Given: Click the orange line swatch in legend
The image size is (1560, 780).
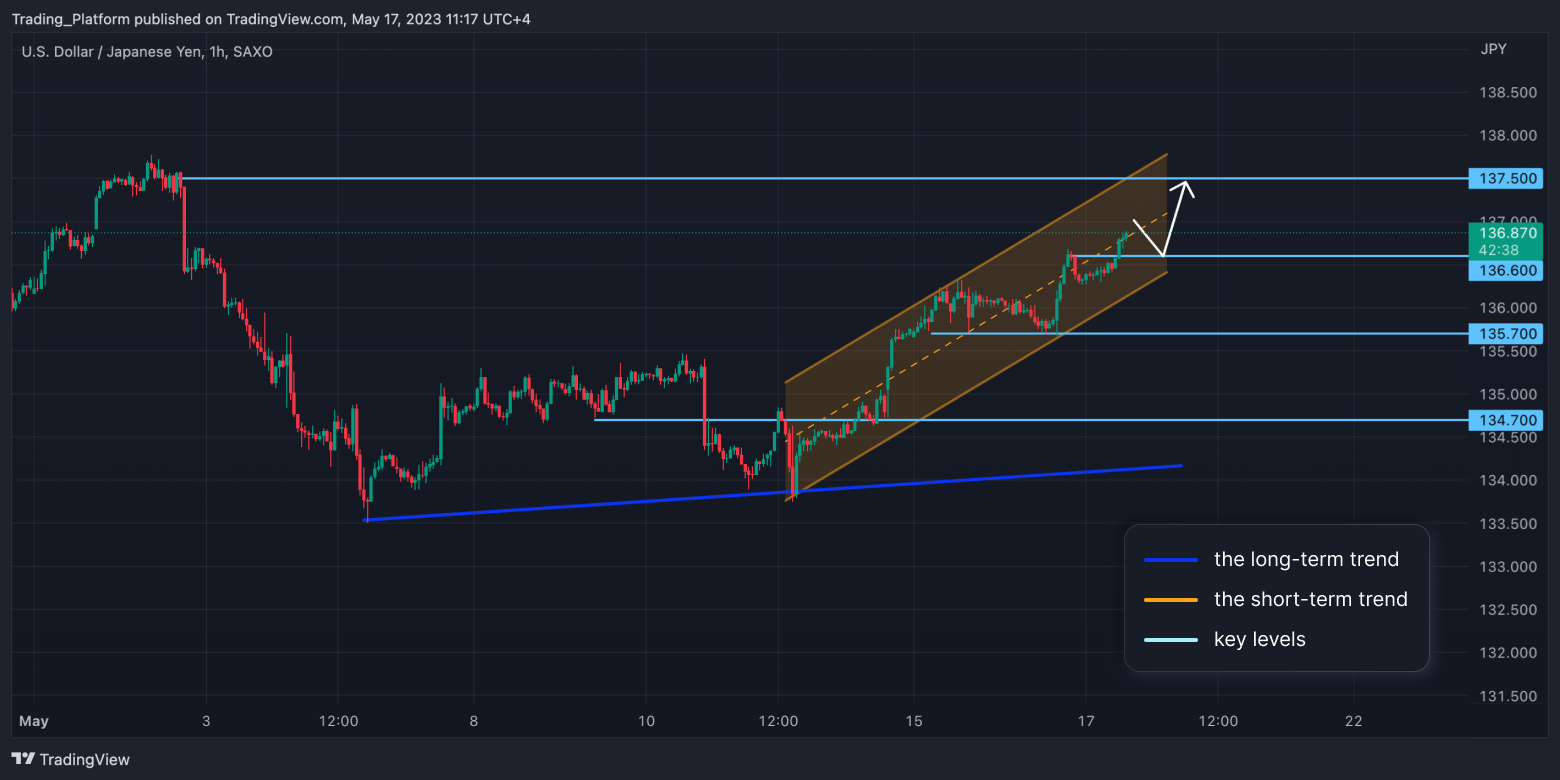Looking at the screenshot, I should 1171,600.
